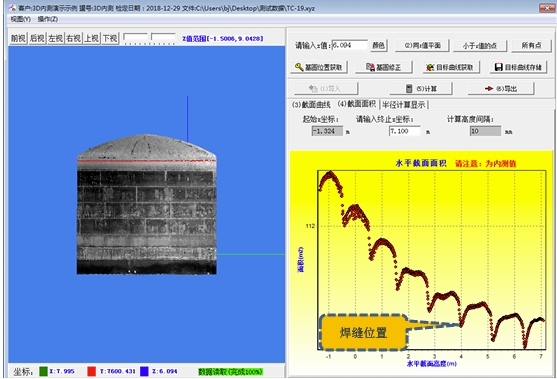Click the calculator icon for (5)计算
557x379 pixels.
(x=409, y=88)
